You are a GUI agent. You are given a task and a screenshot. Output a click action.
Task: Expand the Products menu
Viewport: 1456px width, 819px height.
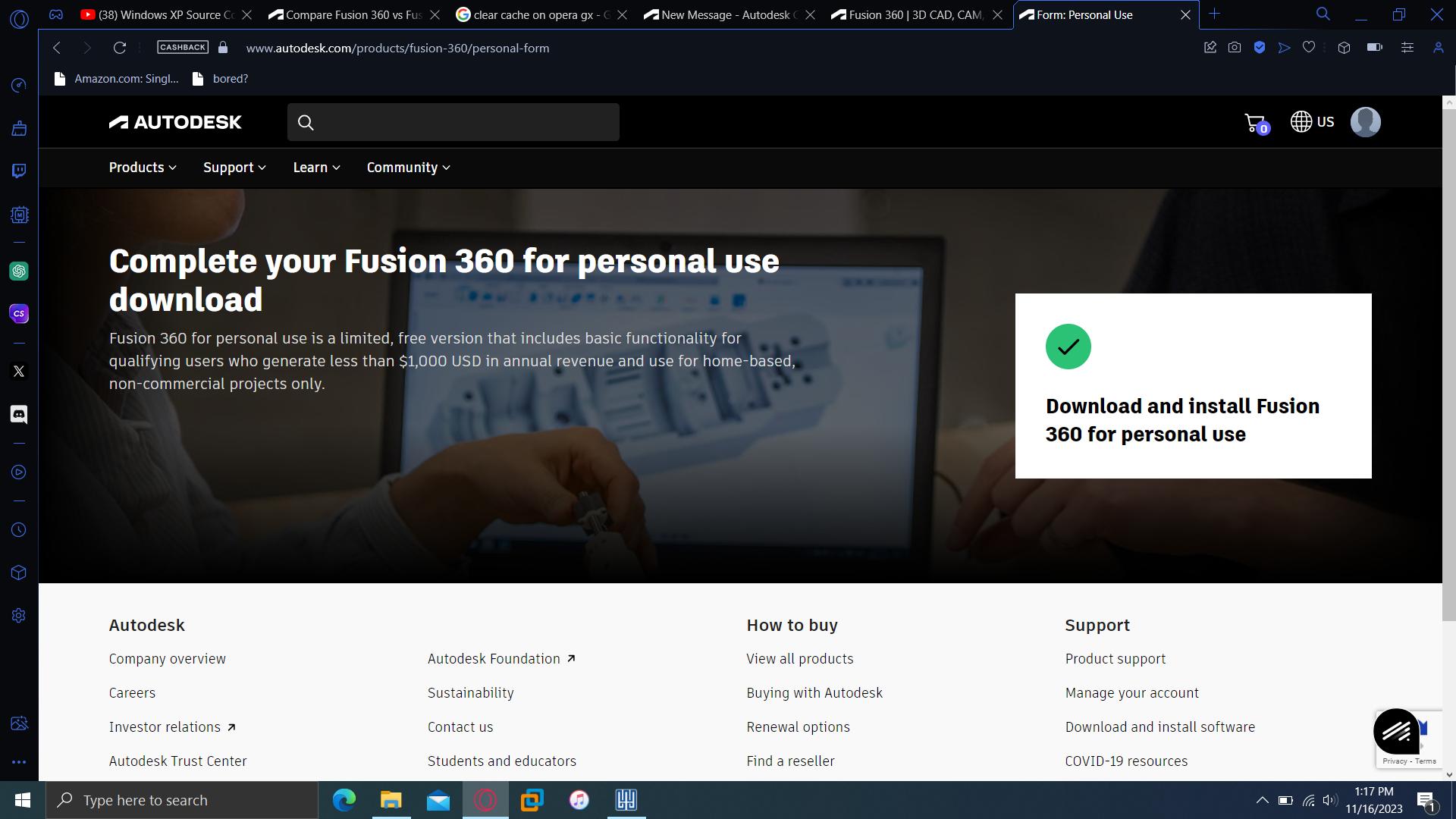click(143, 168)
